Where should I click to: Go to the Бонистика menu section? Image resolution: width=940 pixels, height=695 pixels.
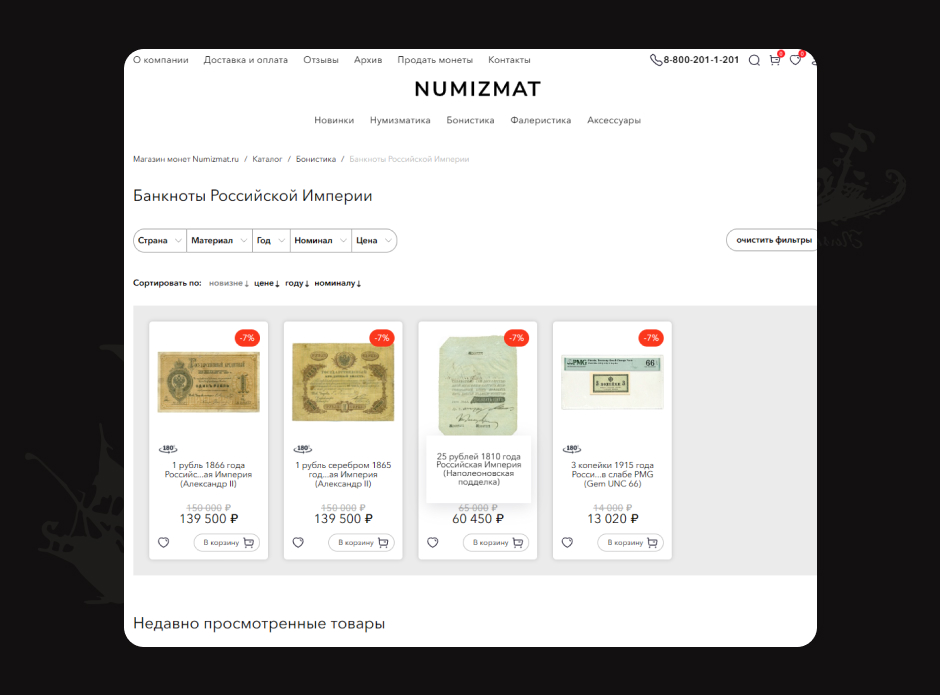tap(471, 120)
